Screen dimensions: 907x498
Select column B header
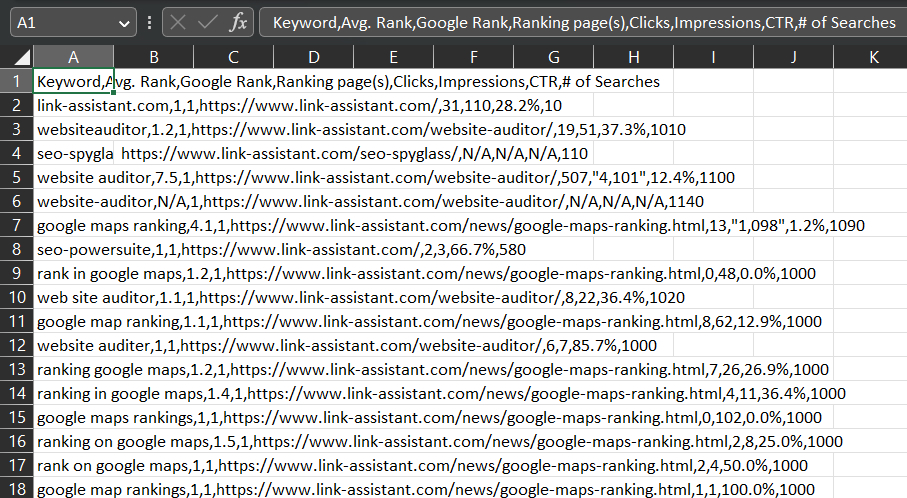[154, 57]
